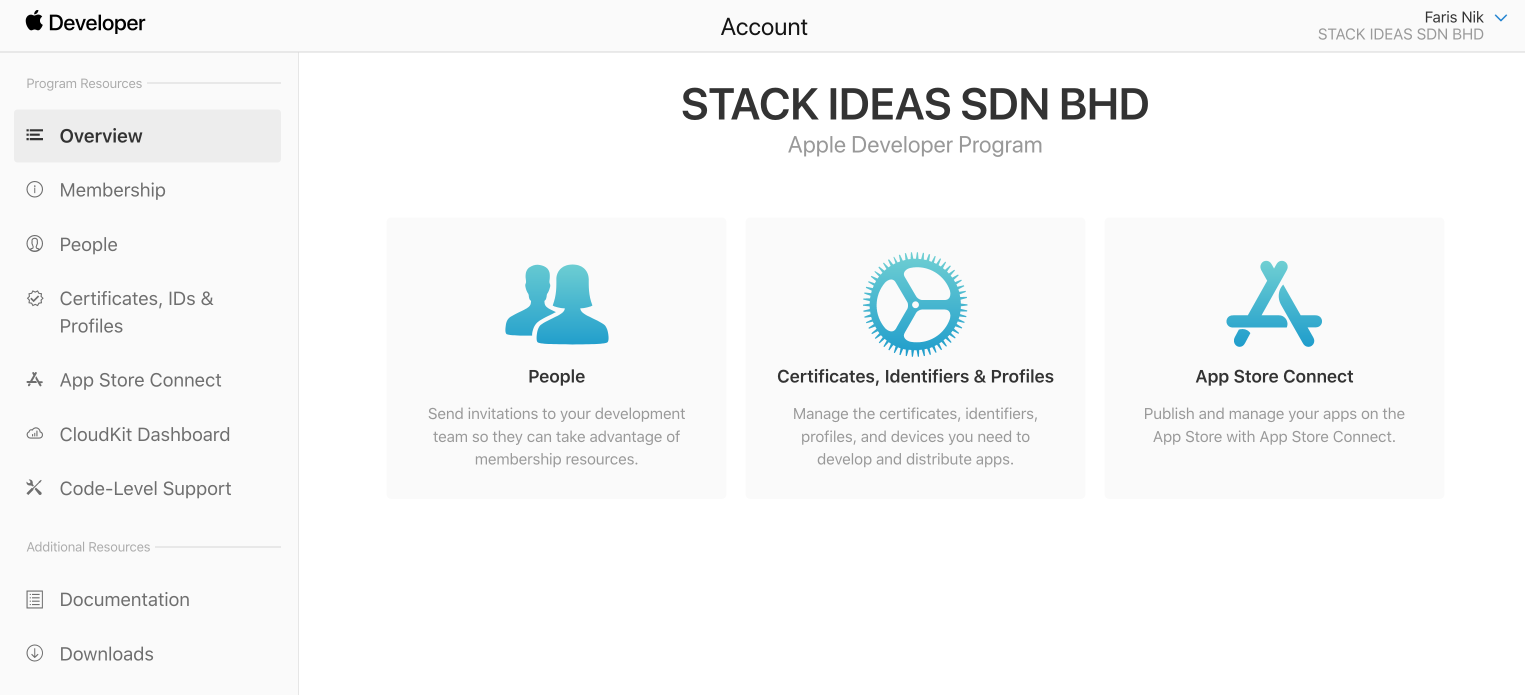Open App Store Connect sidebar item

[141, 380]
